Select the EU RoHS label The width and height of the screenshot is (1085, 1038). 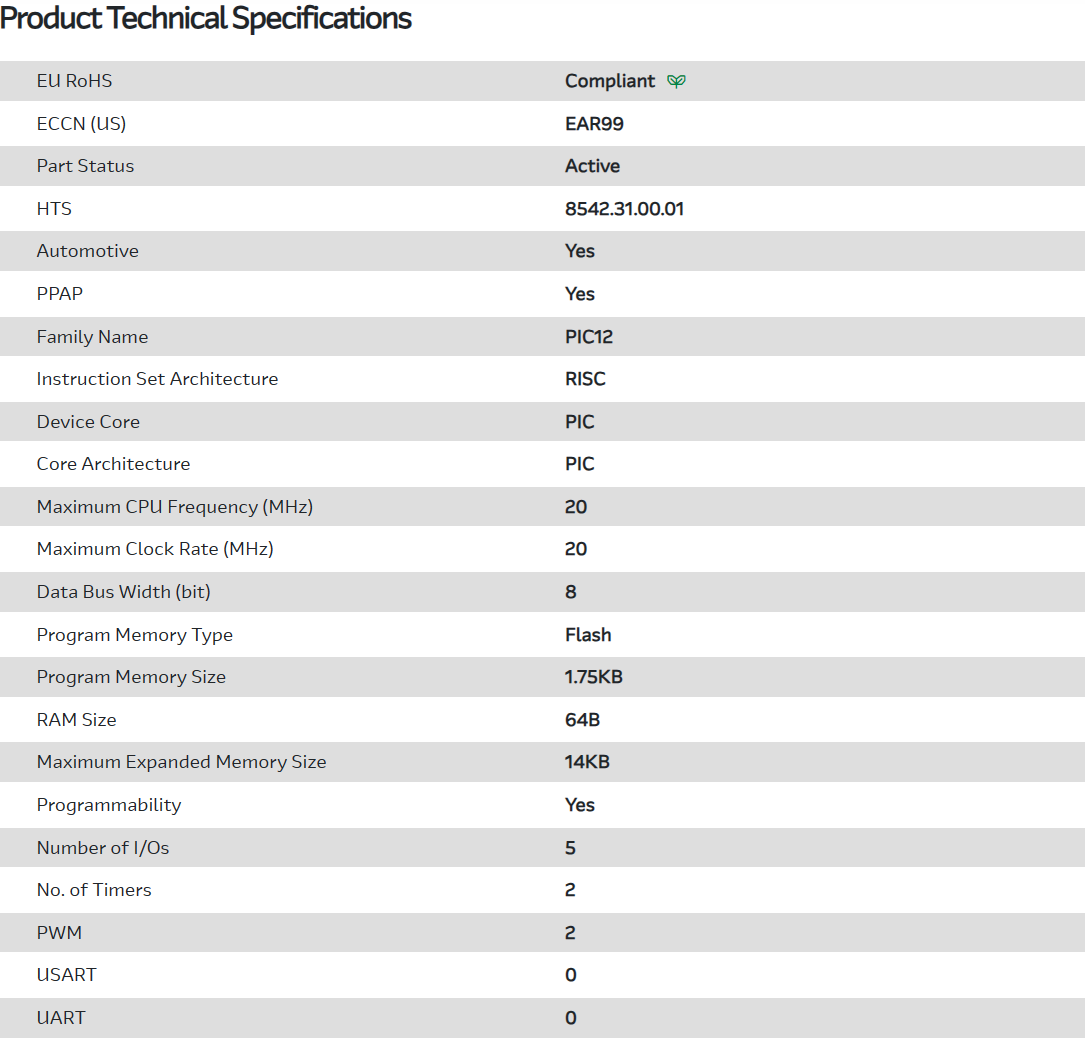pos(74,81)
